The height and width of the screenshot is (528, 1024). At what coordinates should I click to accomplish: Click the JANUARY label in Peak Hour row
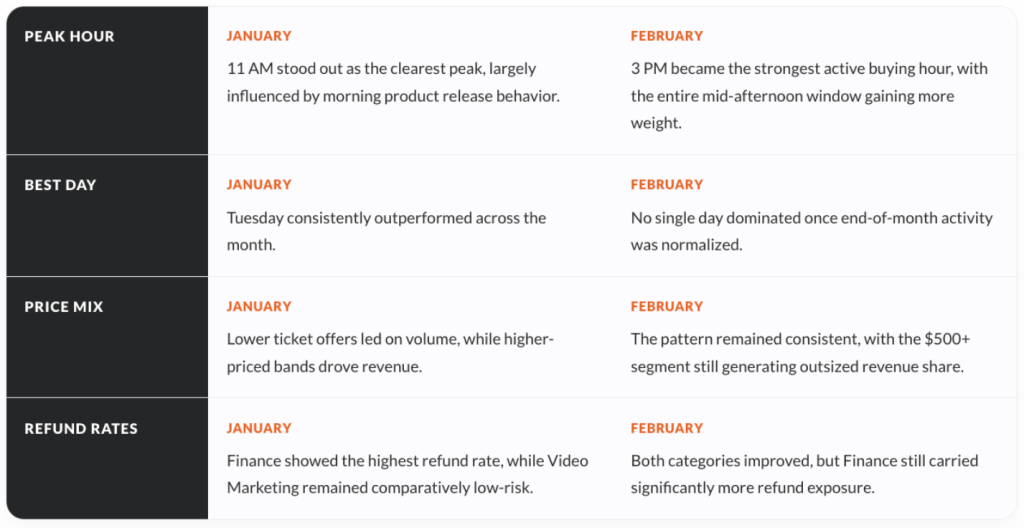click(259, 36)
